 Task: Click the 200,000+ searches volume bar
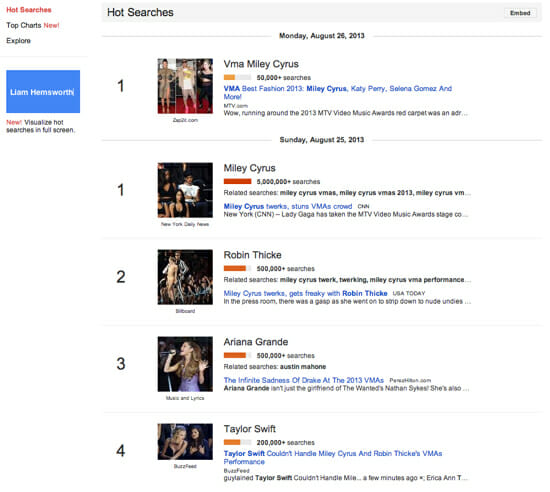[237, 443]
